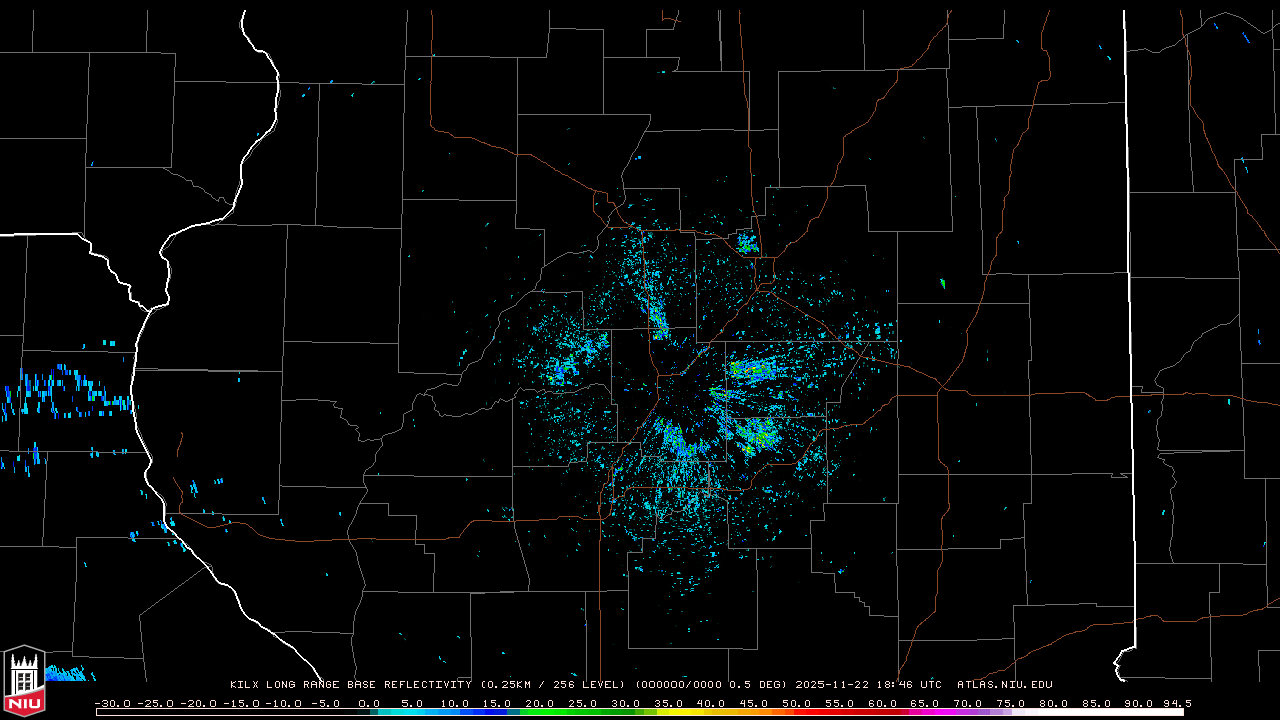The image size is (1280, 720).
Task: Click the 94.5 label on color scale
Action: tap(1175, 703)
